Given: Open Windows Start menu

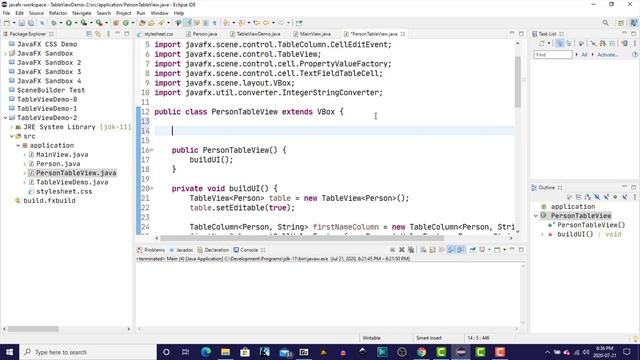Looking at the screenshot, I should 9,351.
